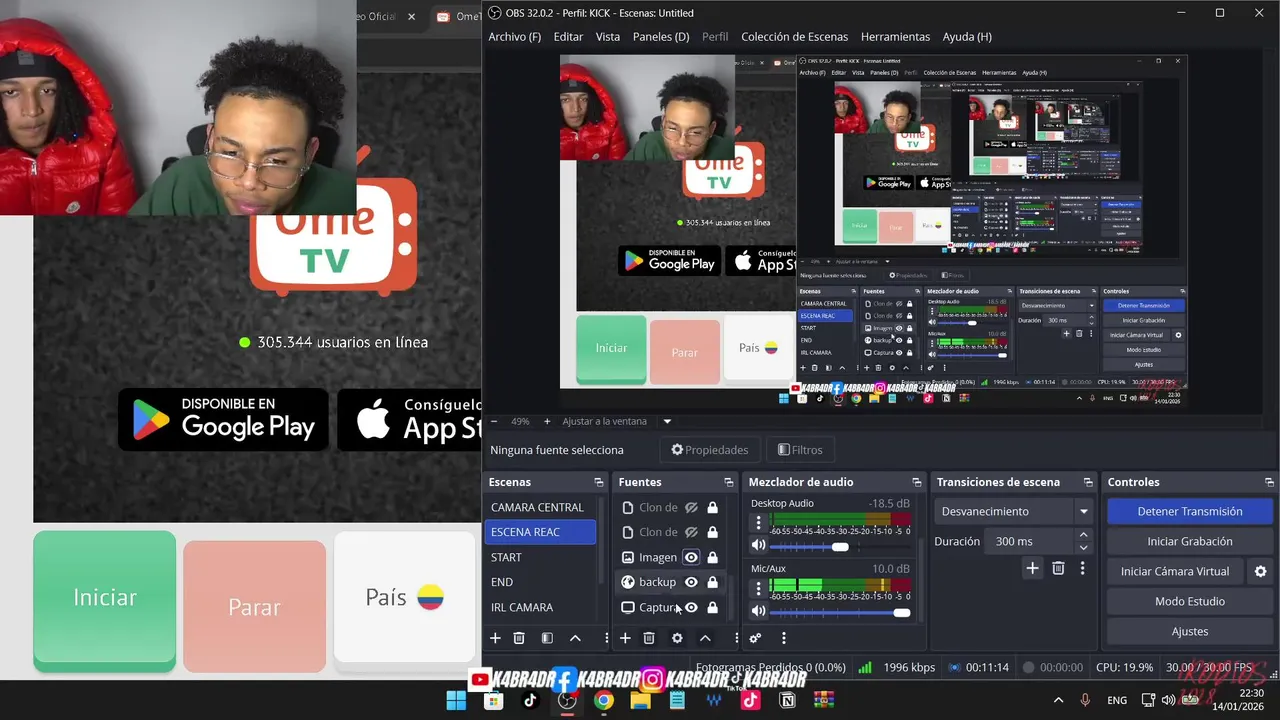Open source properties gear in Fuentes toolbar

pos(677,638)
